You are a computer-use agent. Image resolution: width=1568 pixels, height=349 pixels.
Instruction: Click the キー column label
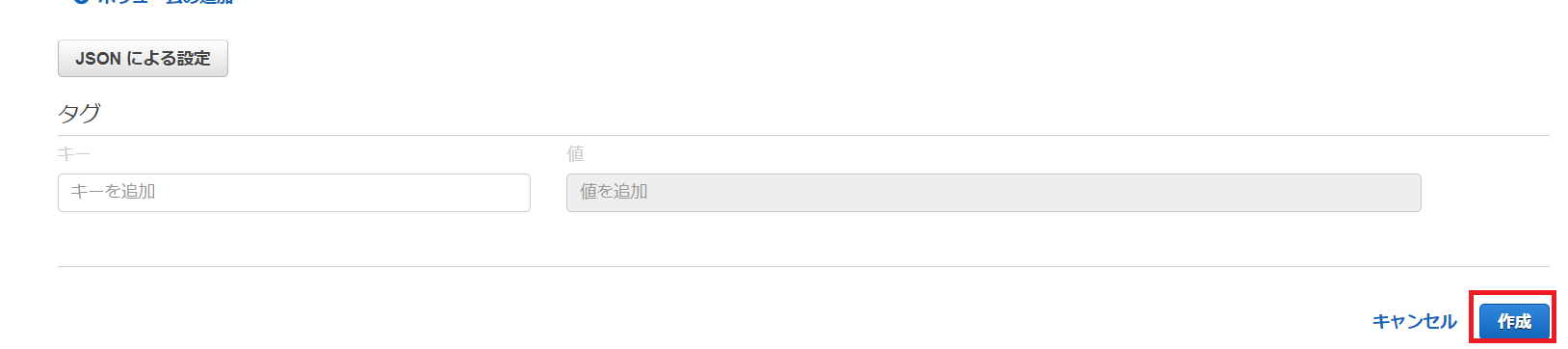point(73,153)
